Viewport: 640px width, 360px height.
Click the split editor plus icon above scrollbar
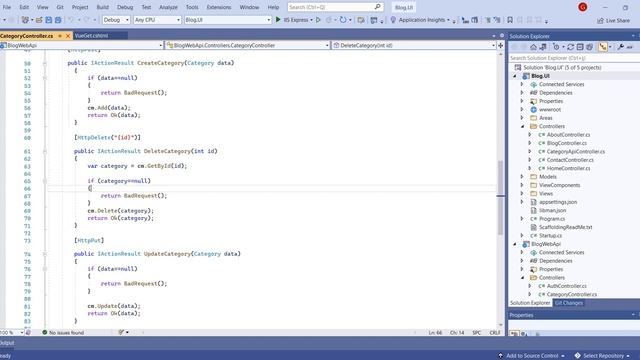pyautogui.click(x=500, y=45)
